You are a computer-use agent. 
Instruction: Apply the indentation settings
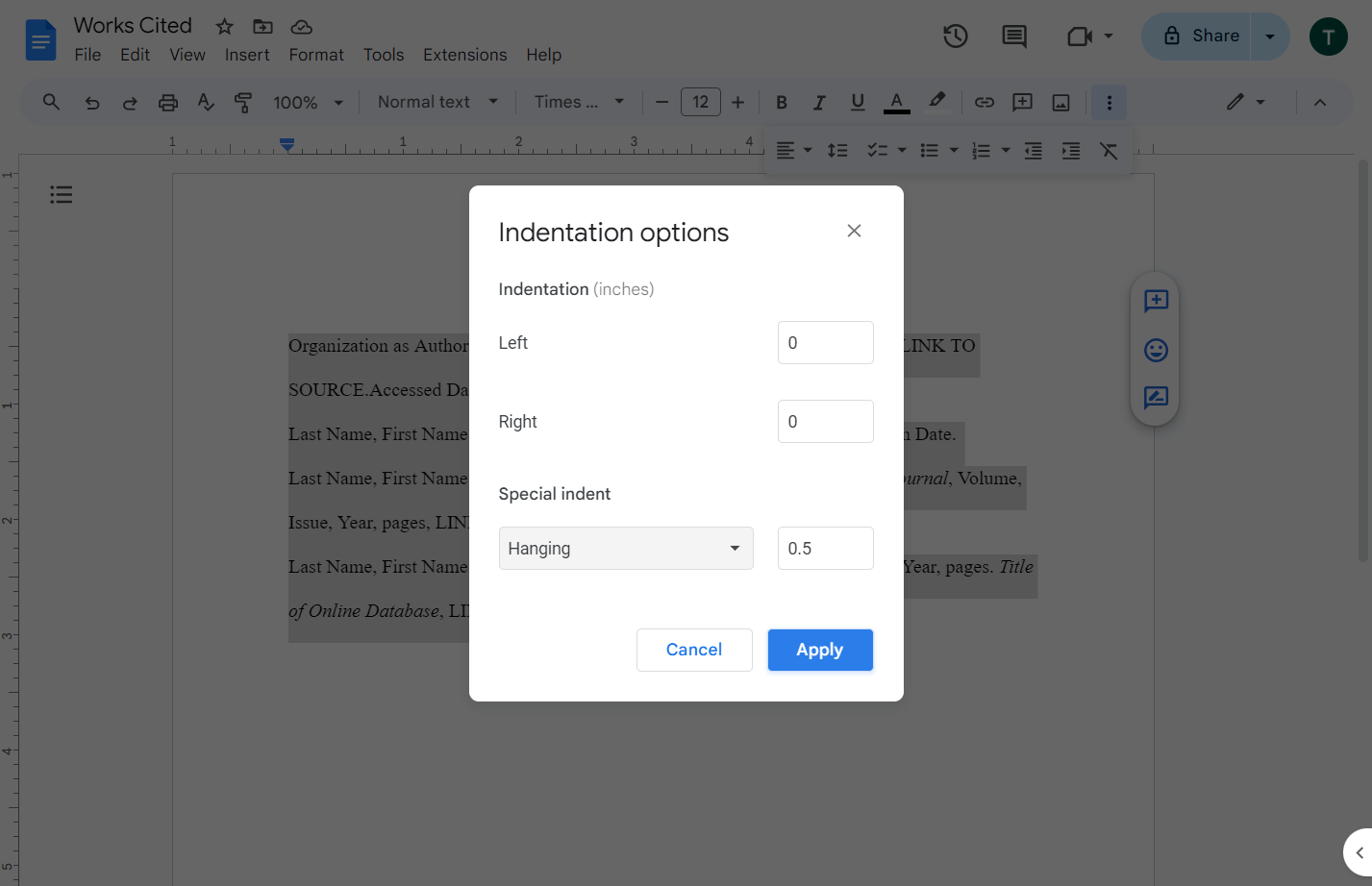pos(820,650)
